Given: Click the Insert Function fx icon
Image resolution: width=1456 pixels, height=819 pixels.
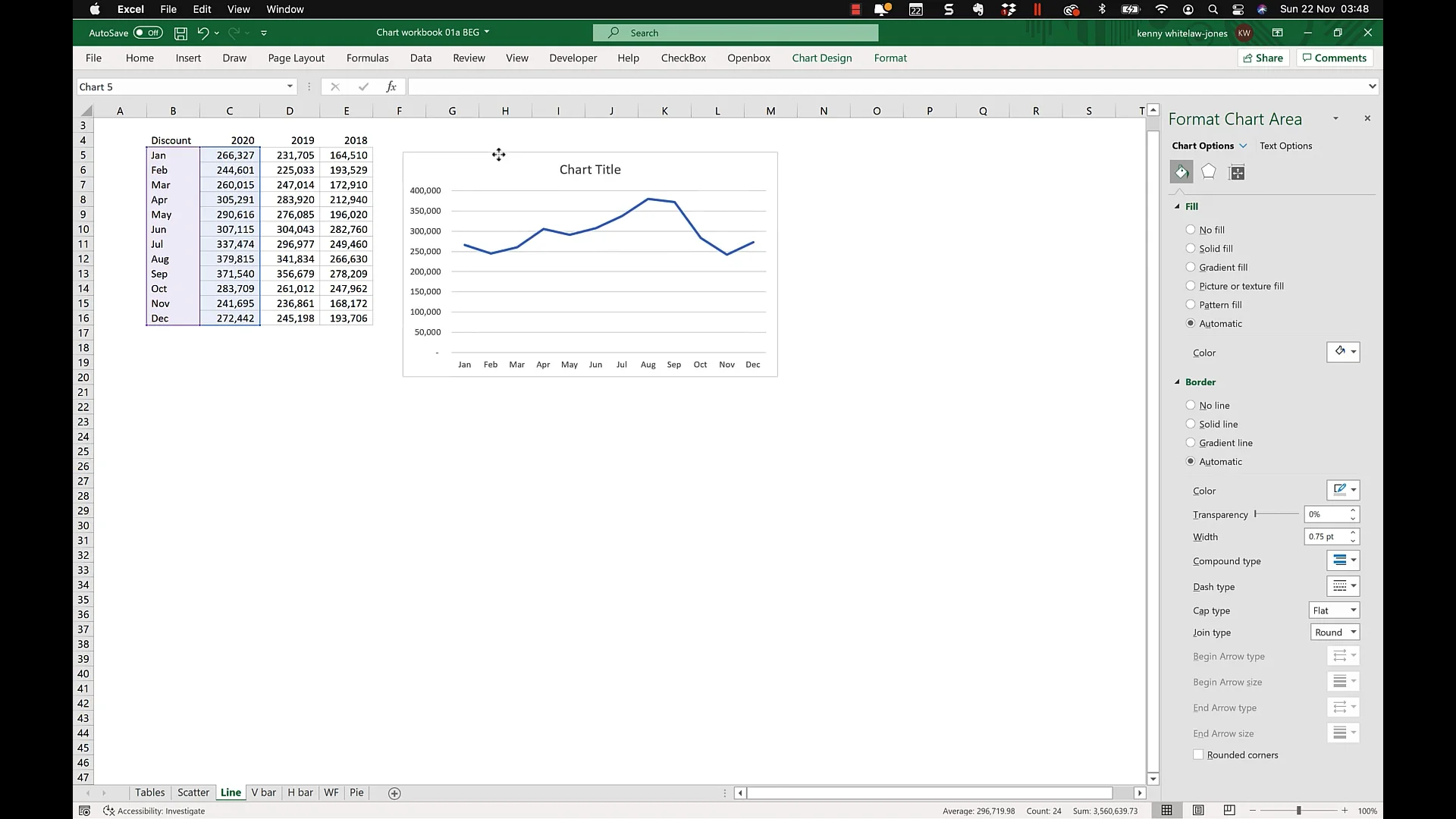Looking at the screenshot, I should (391, 86).
